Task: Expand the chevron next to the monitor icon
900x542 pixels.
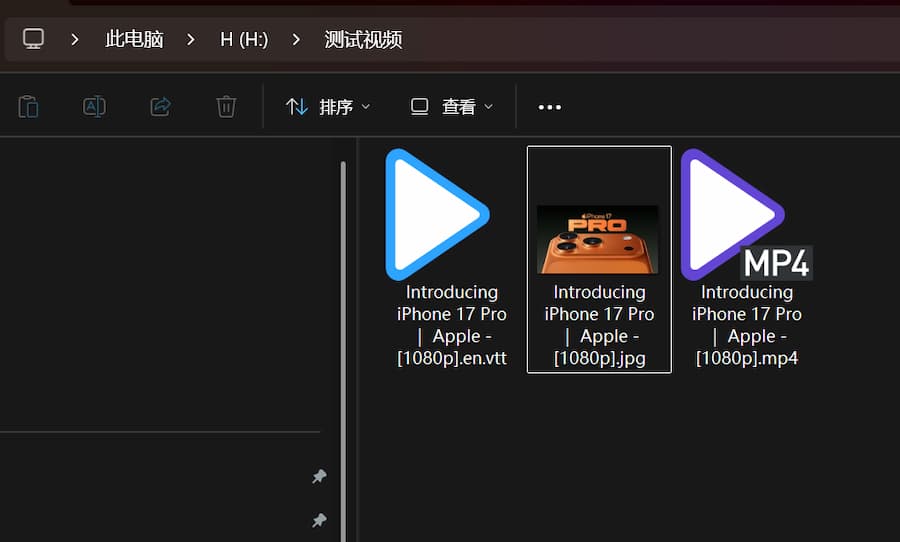Action: (x=74, y=40)
